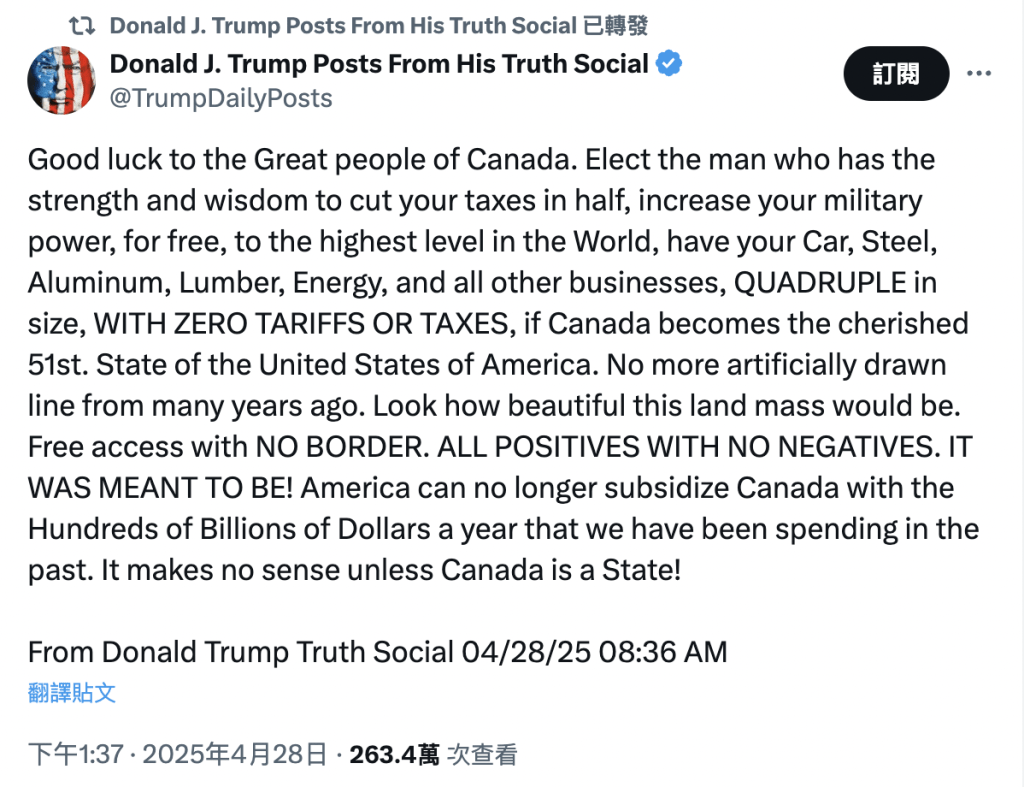This screenshot has height=787, width=1024.
Task: Open the bold account display name
Action: (379, 64)
